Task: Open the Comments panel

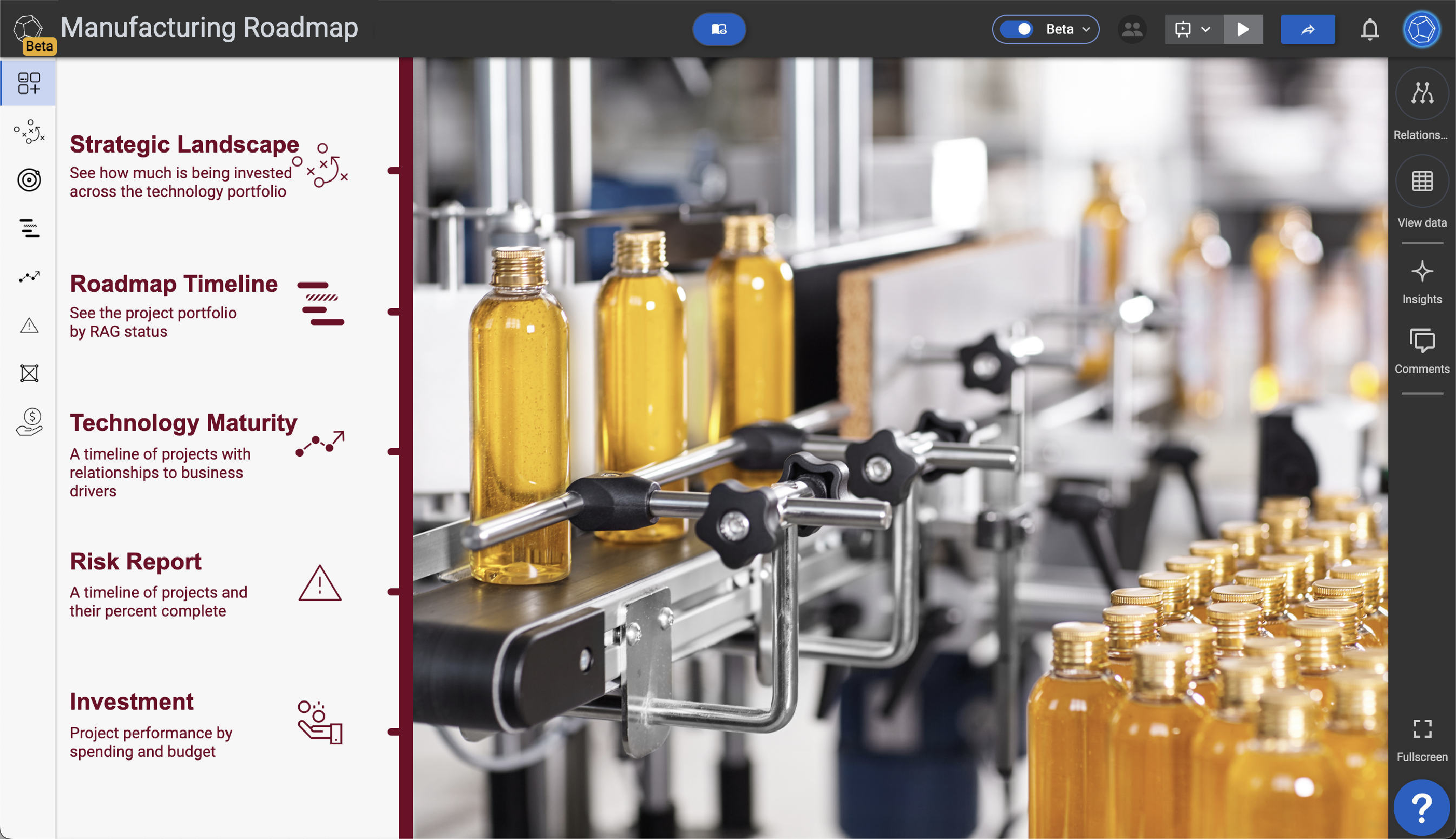Action: (x=1421, y=341)
